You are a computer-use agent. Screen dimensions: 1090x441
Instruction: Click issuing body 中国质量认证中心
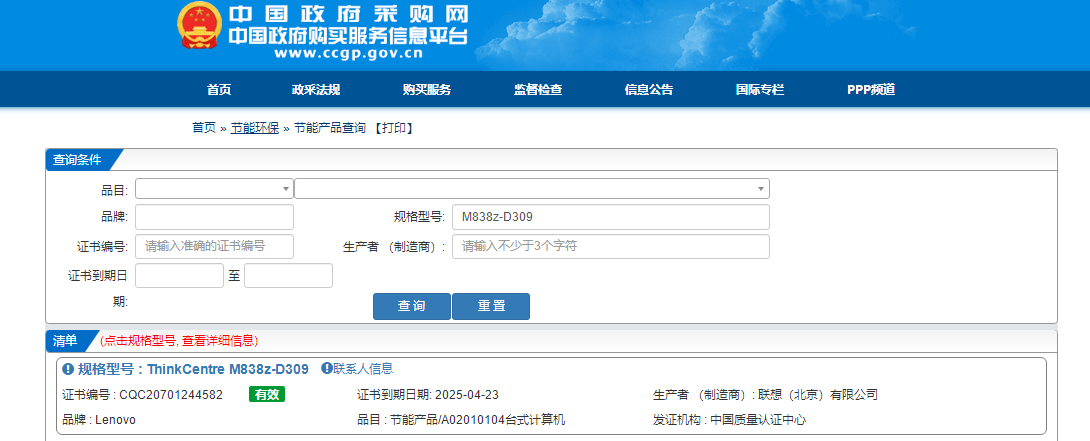pos(758,420)
